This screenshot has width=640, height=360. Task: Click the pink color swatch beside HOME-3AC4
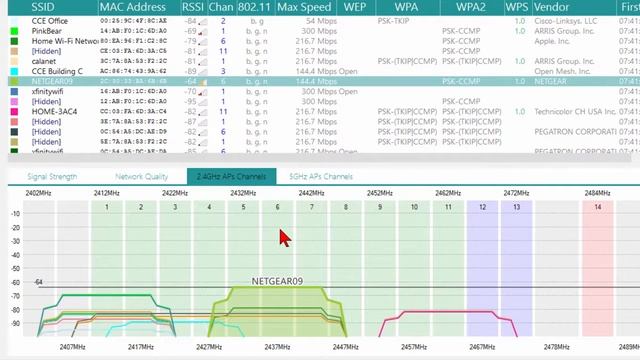14,112
